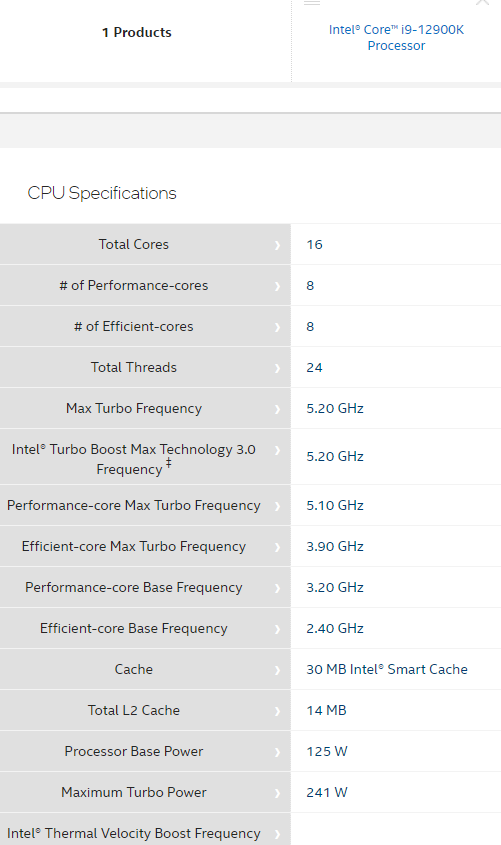Click the drag handle above the product name

pyautogui.click(x=312, y=2)
